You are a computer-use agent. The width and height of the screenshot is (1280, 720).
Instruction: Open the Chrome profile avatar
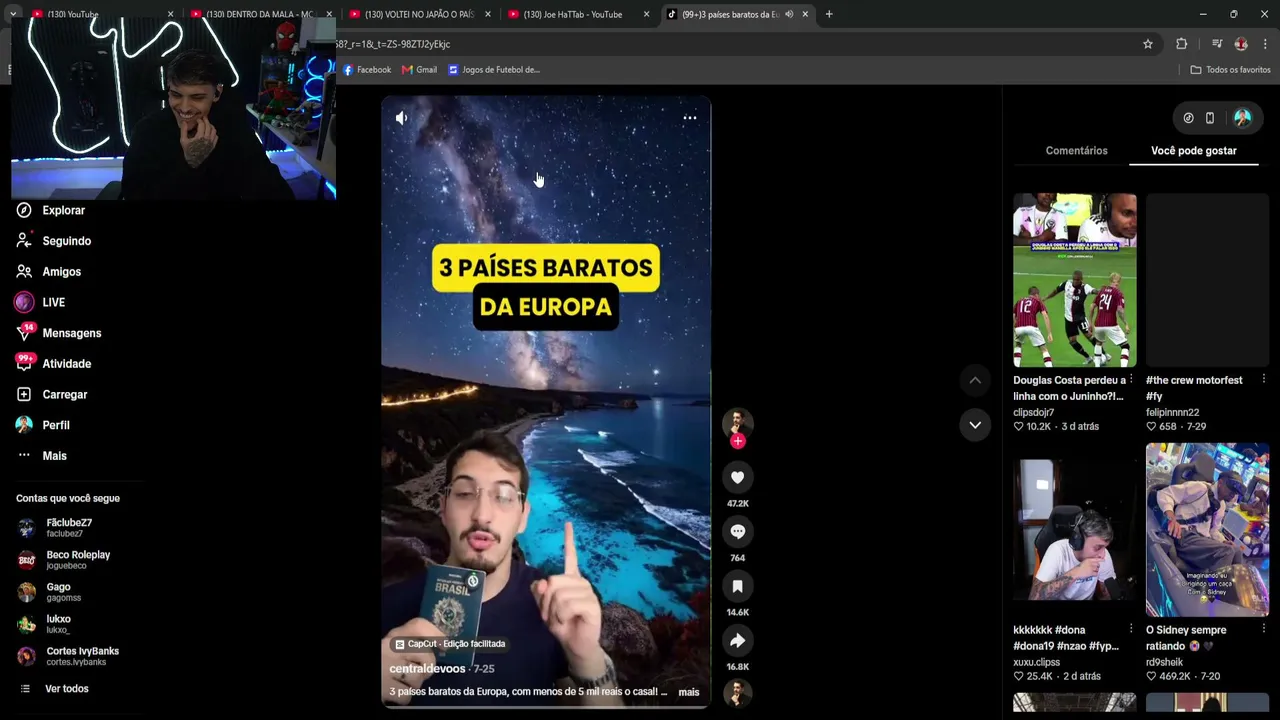(1241, 44)
